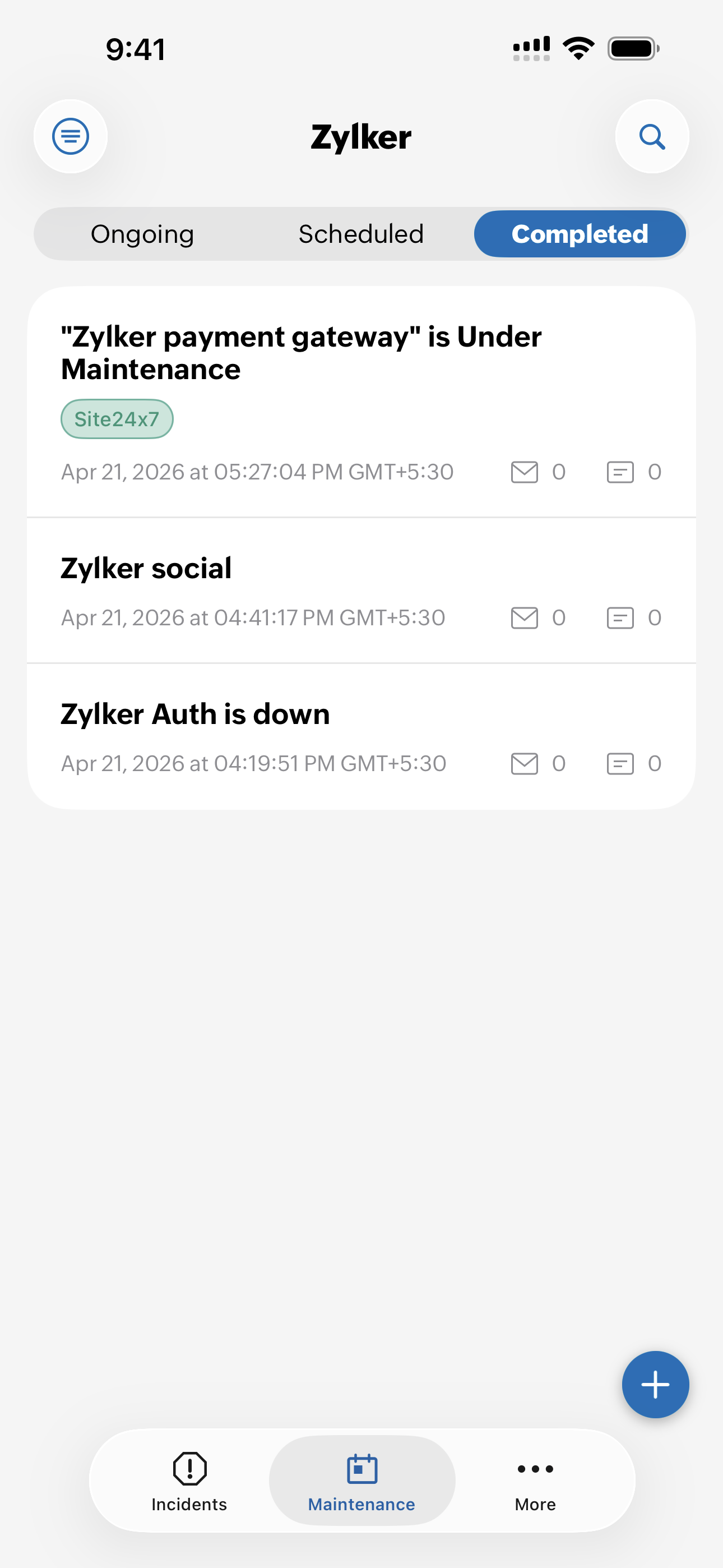
Task: Tap comment icon on payment gateway item
Action: (620, 472)
